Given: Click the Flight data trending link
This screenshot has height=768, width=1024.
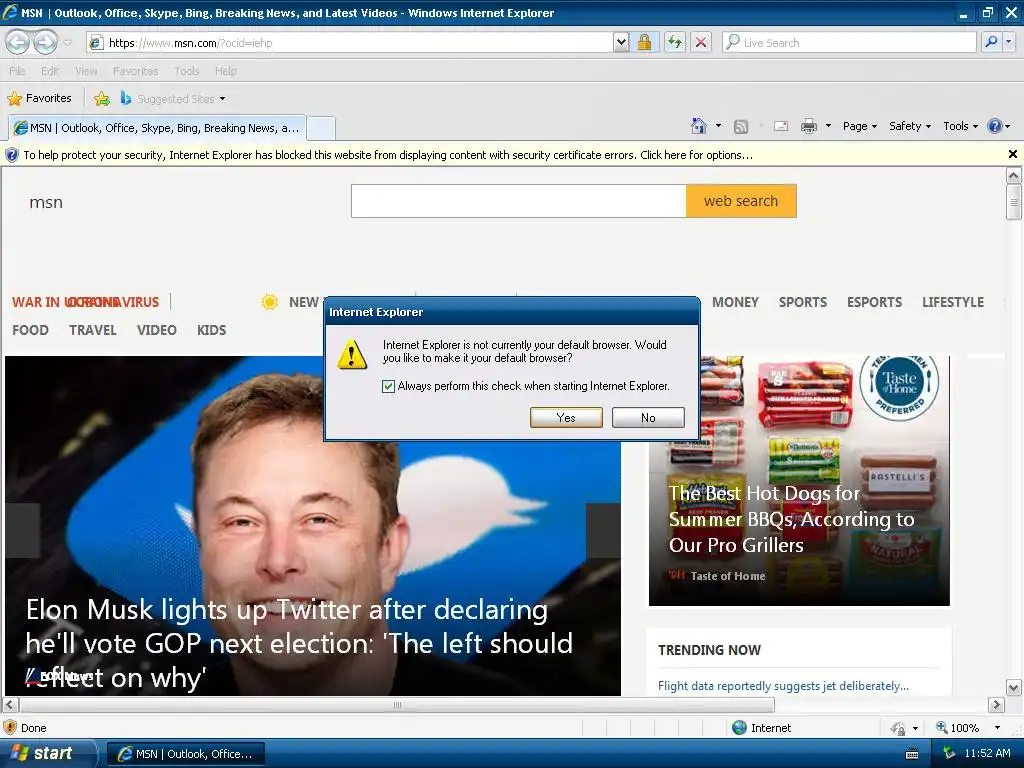Looking at the screenshot, I should [x=783, y=686].
